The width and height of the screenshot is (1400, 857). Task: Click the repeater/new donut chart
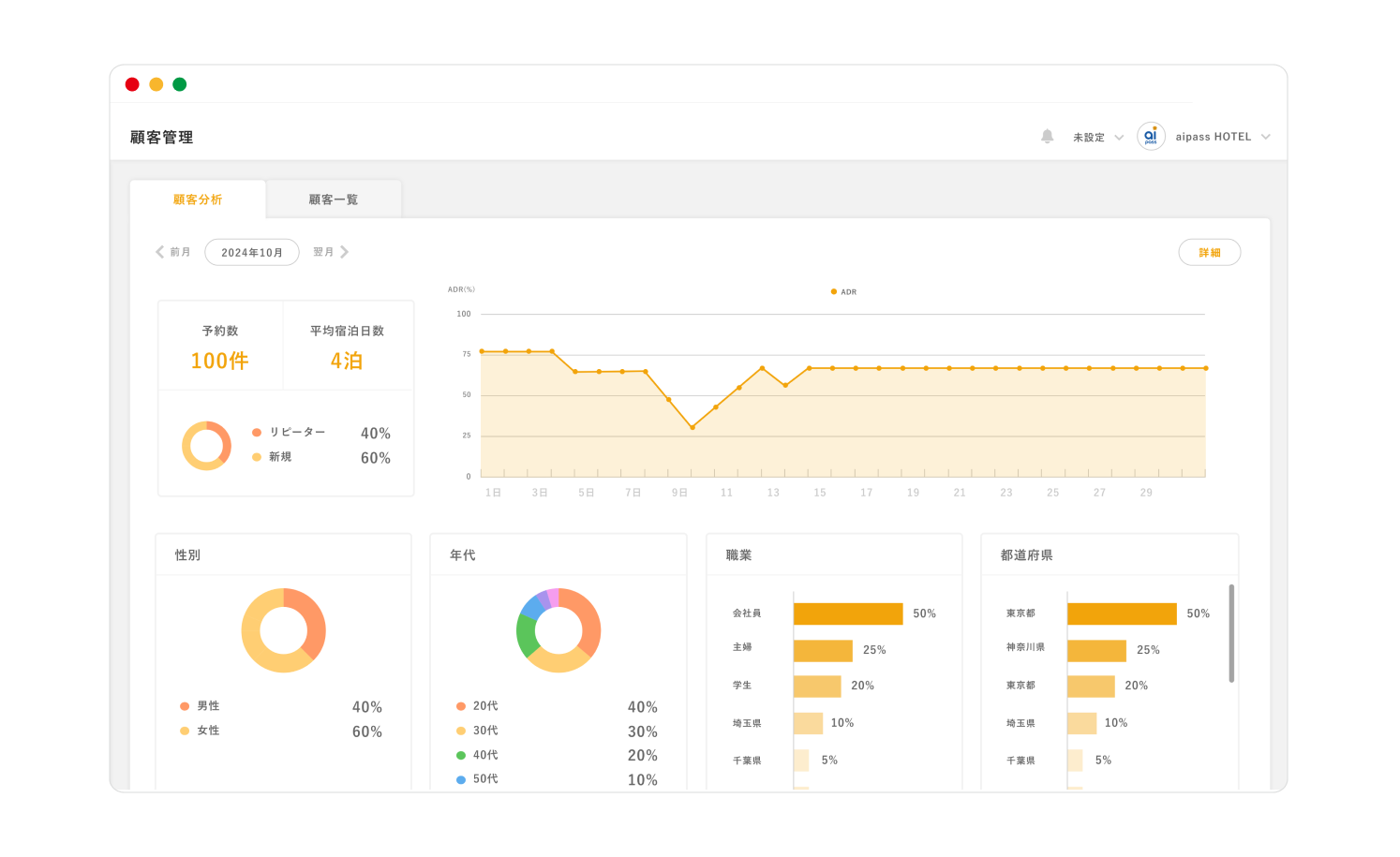coord(206,446)
